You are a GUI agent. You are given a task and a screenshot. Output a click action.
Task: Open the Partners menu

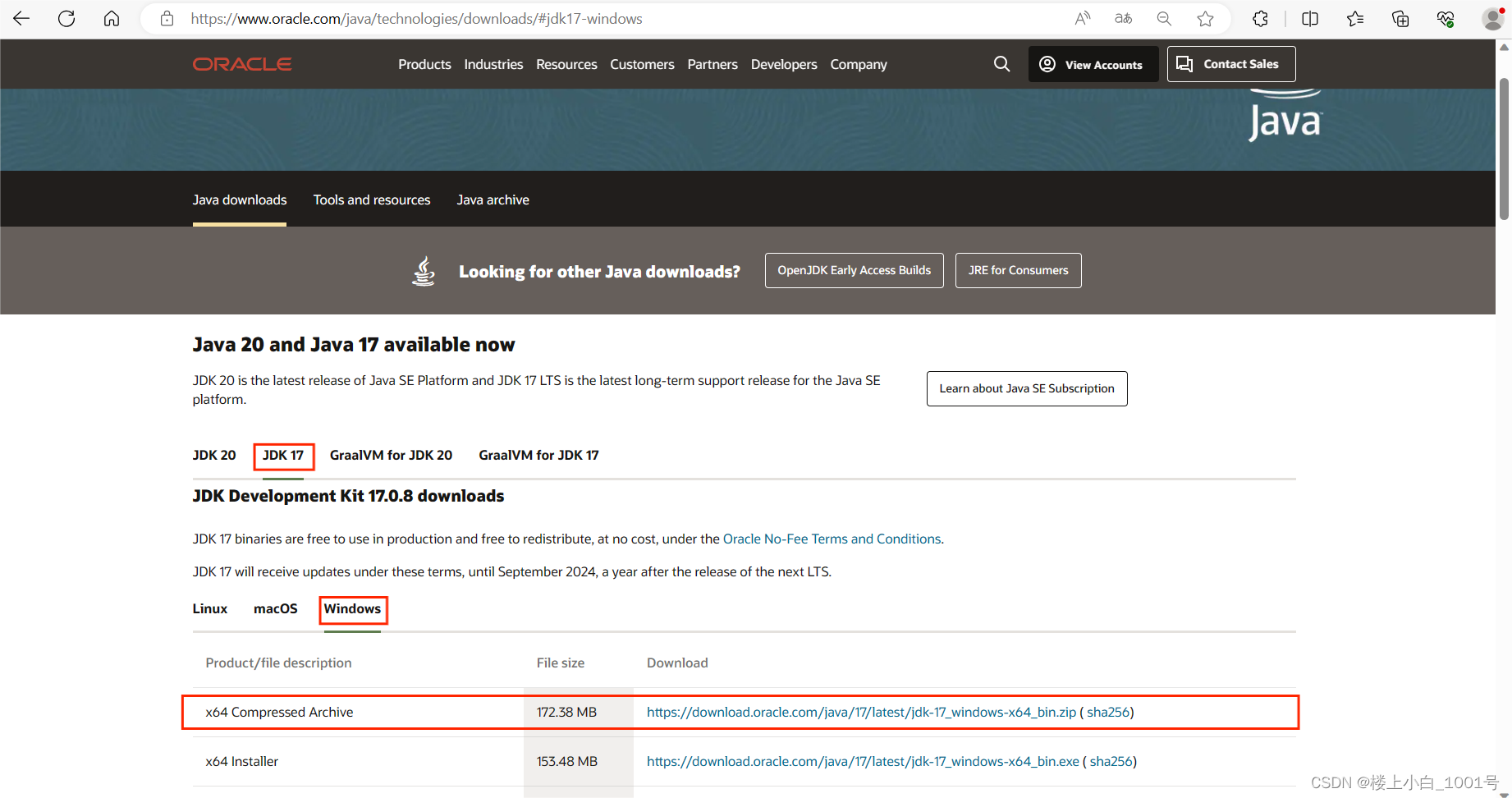(x=712, y=64)
